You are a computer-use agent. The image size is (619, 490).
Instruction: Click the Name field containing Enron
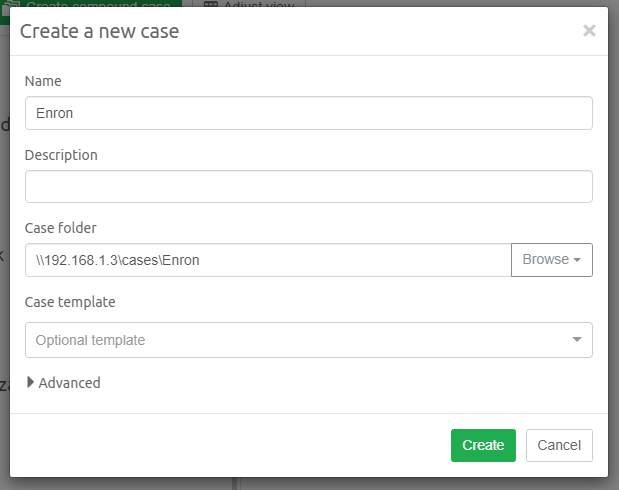click(x=308, y=113)
